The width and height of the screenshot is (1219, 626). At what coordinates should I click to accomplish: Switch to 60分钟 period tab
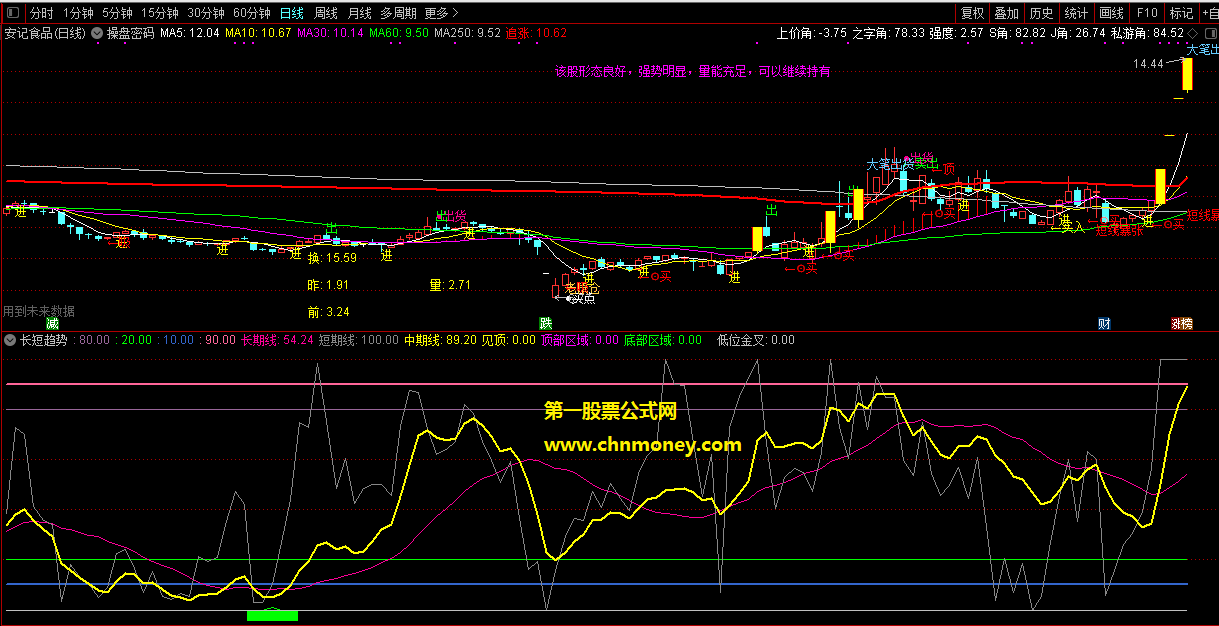click(251, 13)
